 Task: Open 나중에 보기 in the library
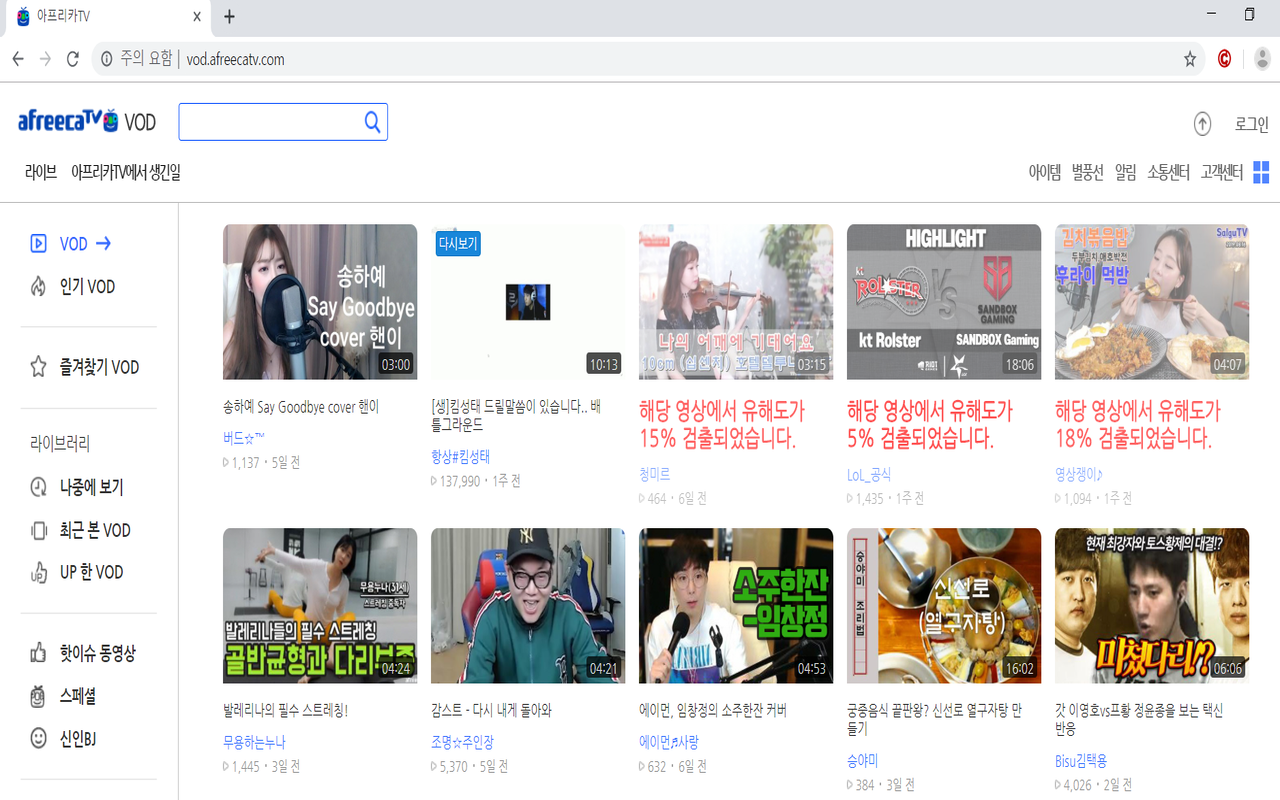pyautogui.click(x=91, y=487)
